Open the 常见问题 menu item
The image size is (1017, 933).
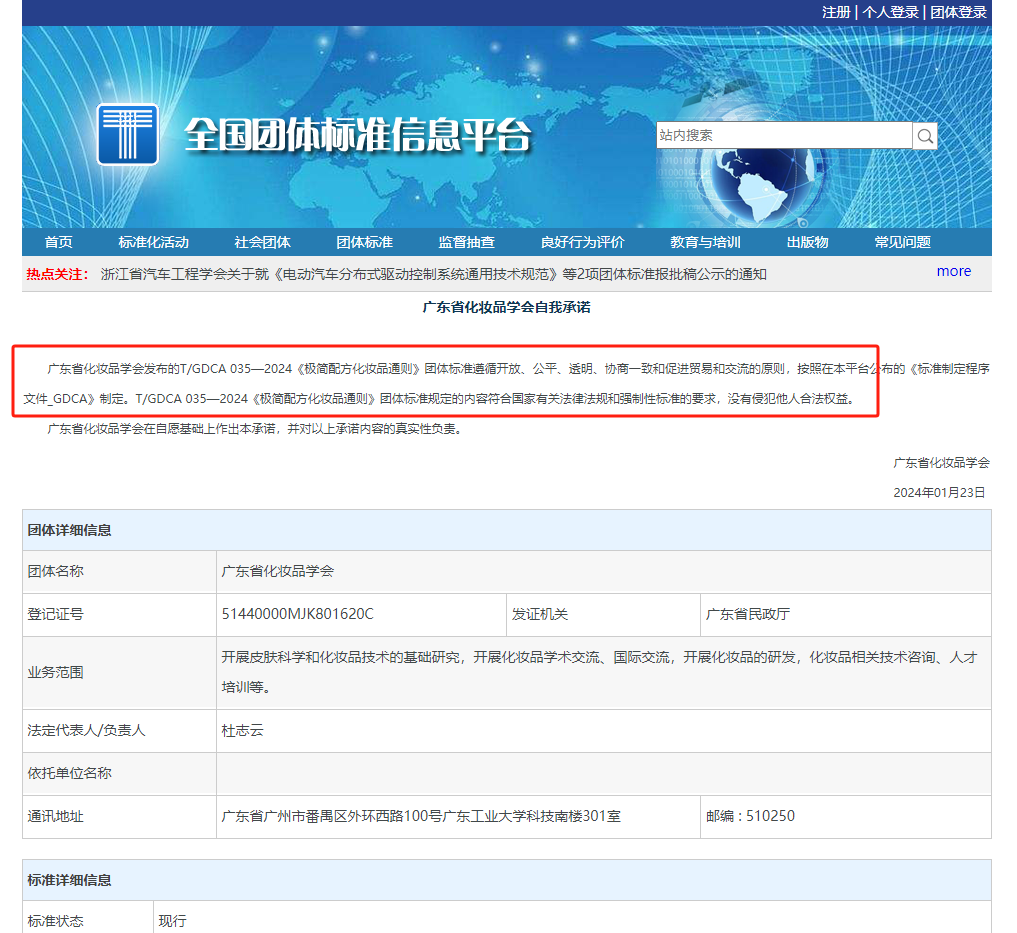point(902,242)
